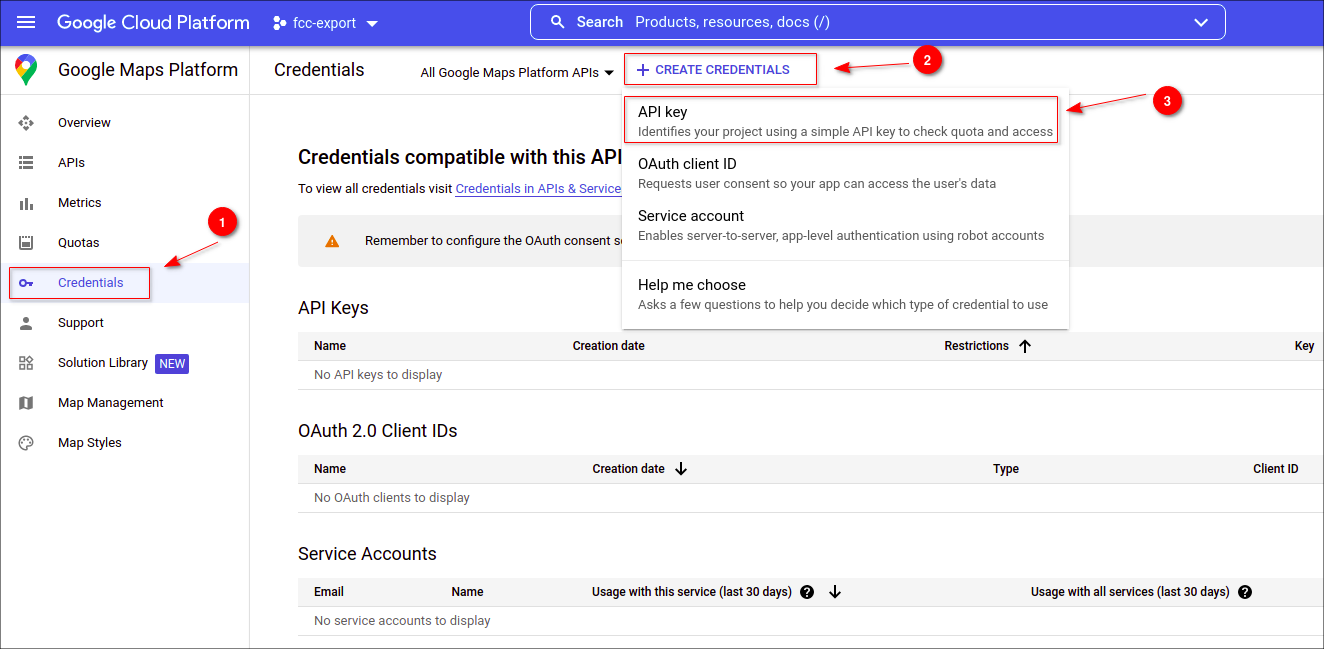The height and width of the screenshot is (649, 1324).
Task: Open Solution Library in the sidebar
Action: point(125,363)
